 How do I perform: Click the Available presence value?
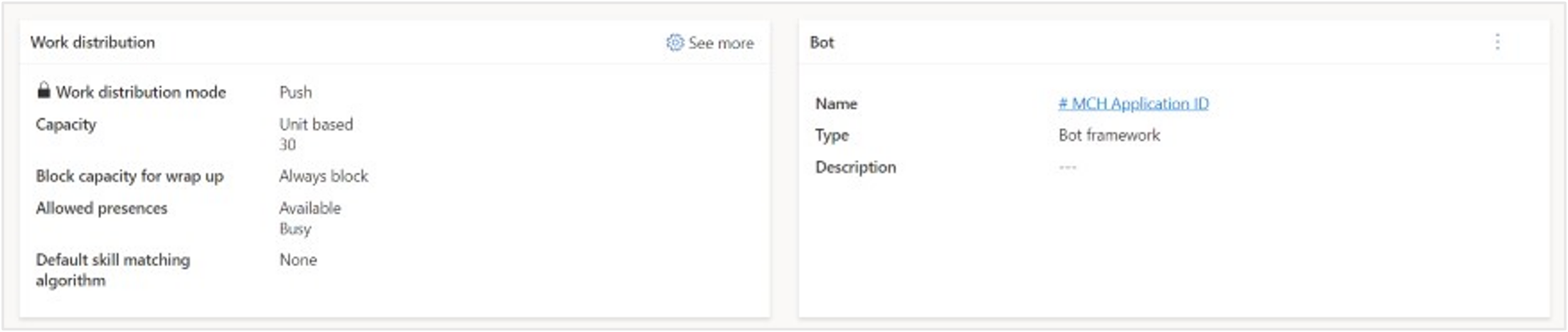[310, 208]
